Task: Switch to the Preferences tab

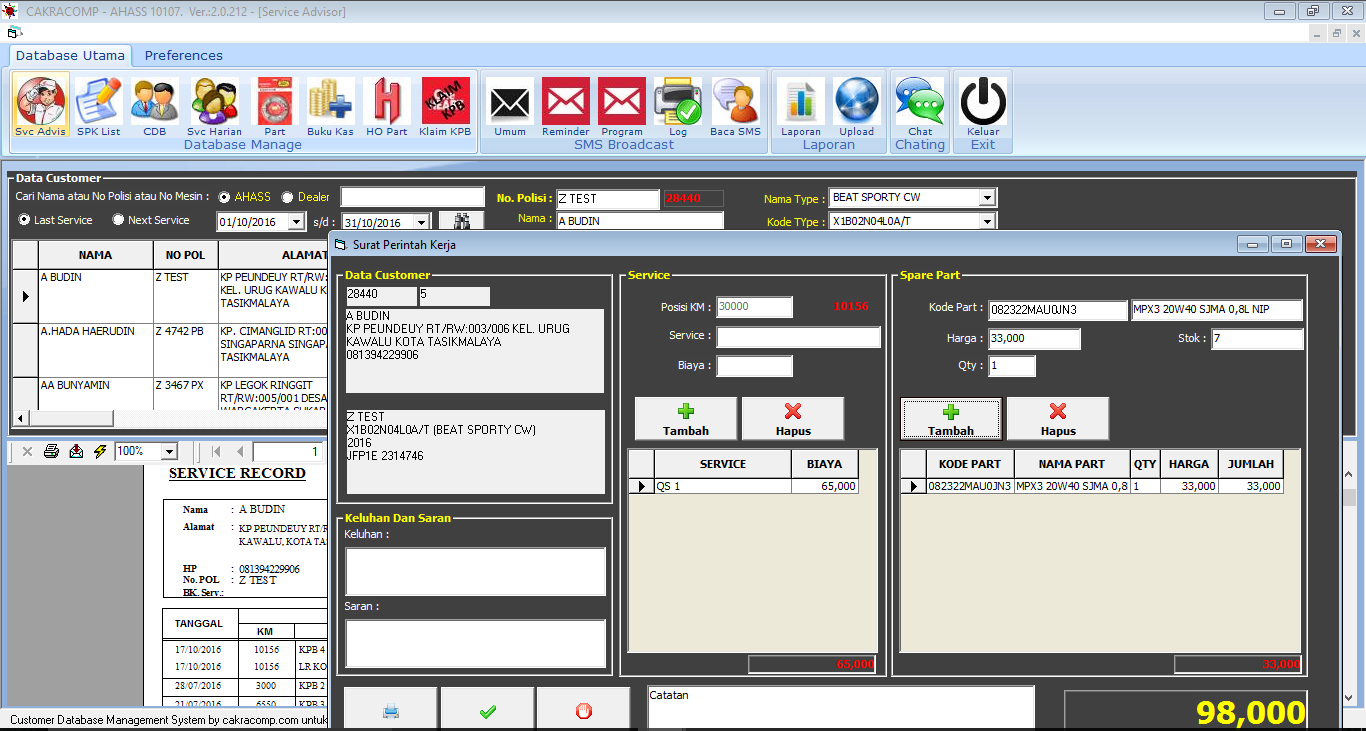Action: 183,55
